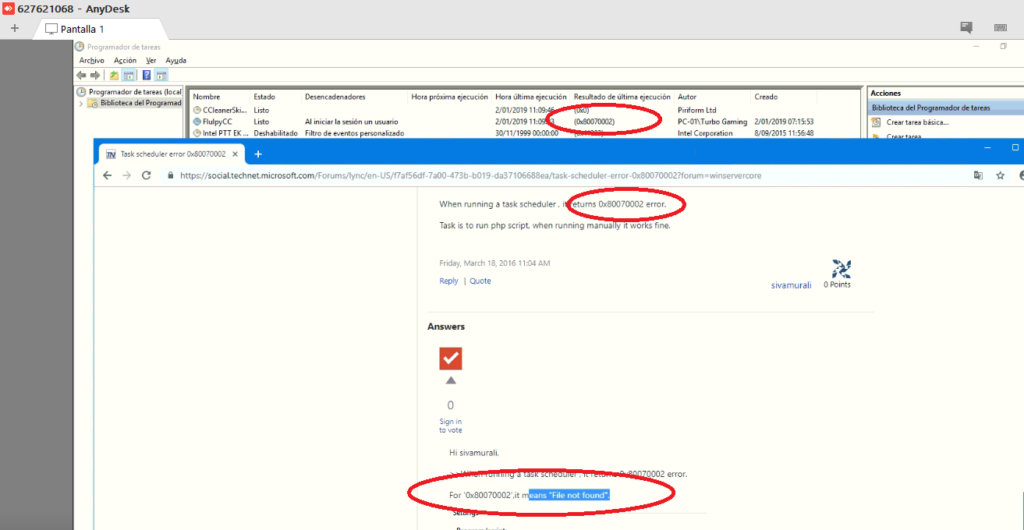Screen dimensions: 1024x530
Task: Click the back arrow in Task Scheduler toolbar
Action: click(82, 75)
